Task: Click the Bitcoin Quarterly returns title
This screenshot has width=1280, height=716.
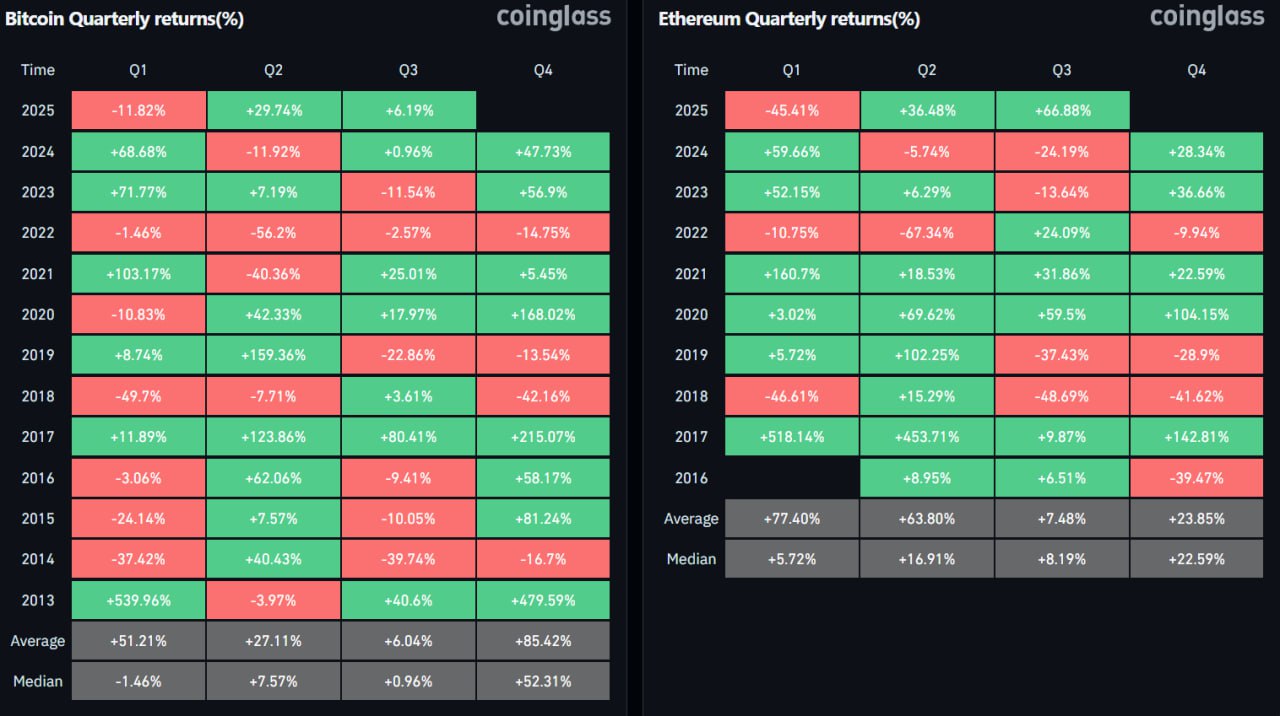Action: click(x=124, y=19)
